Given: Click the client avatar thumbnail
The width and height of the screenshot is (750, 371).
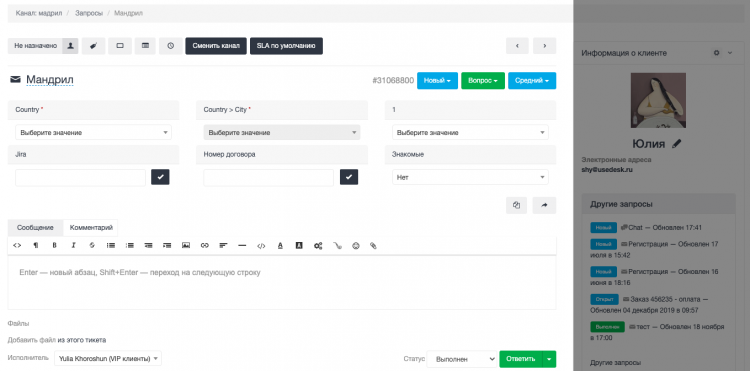Looking at the screenshot, I should (x=658, y=100).
